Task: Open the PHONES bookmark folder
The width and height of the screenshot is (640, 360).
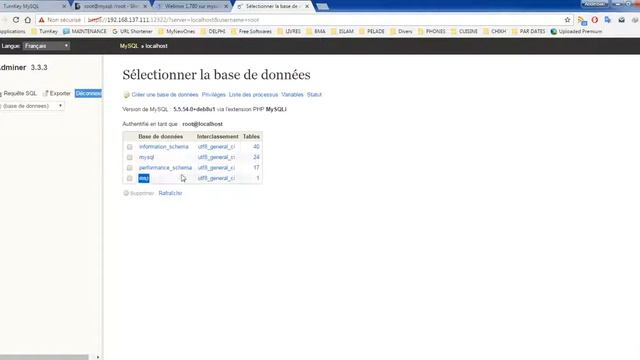Action: [x=432, y=31]
